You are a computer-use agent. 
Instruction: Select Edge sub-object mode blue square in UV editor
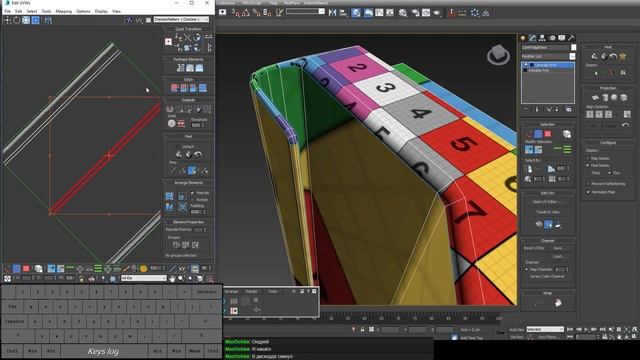16,268
